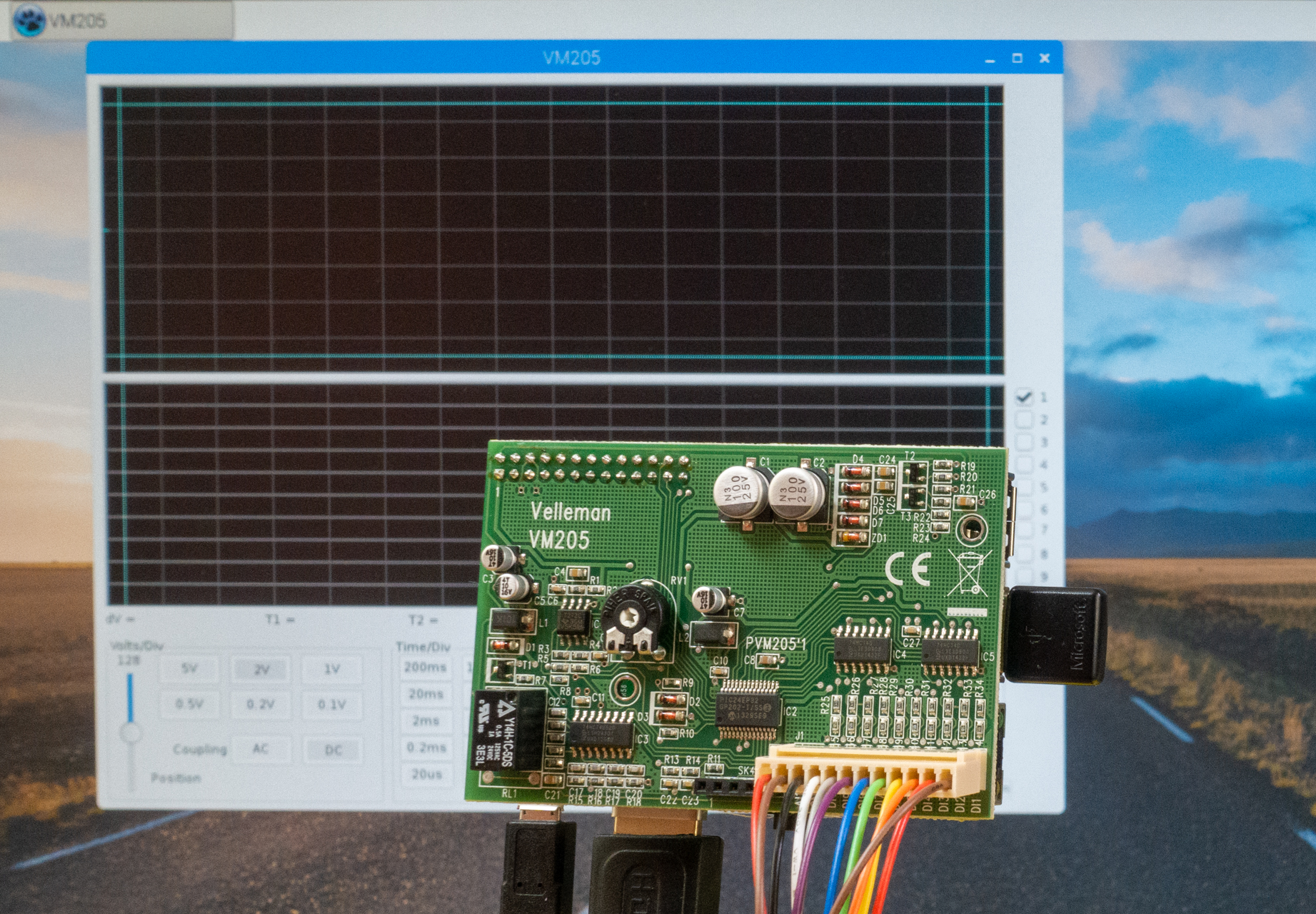Choose 1V per division
The width and height of the screenshot is (1316, 914).
point(331,669)
